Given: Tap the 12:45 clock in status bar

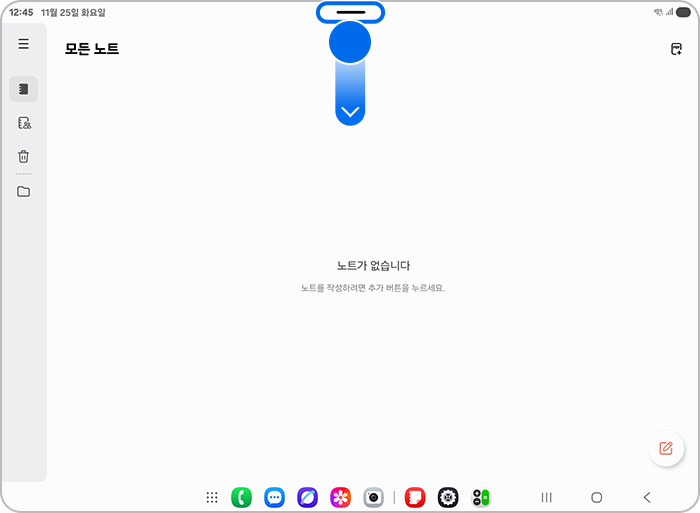Looking at the screenshot, I should pyautogui.click(x=21, y=13).
